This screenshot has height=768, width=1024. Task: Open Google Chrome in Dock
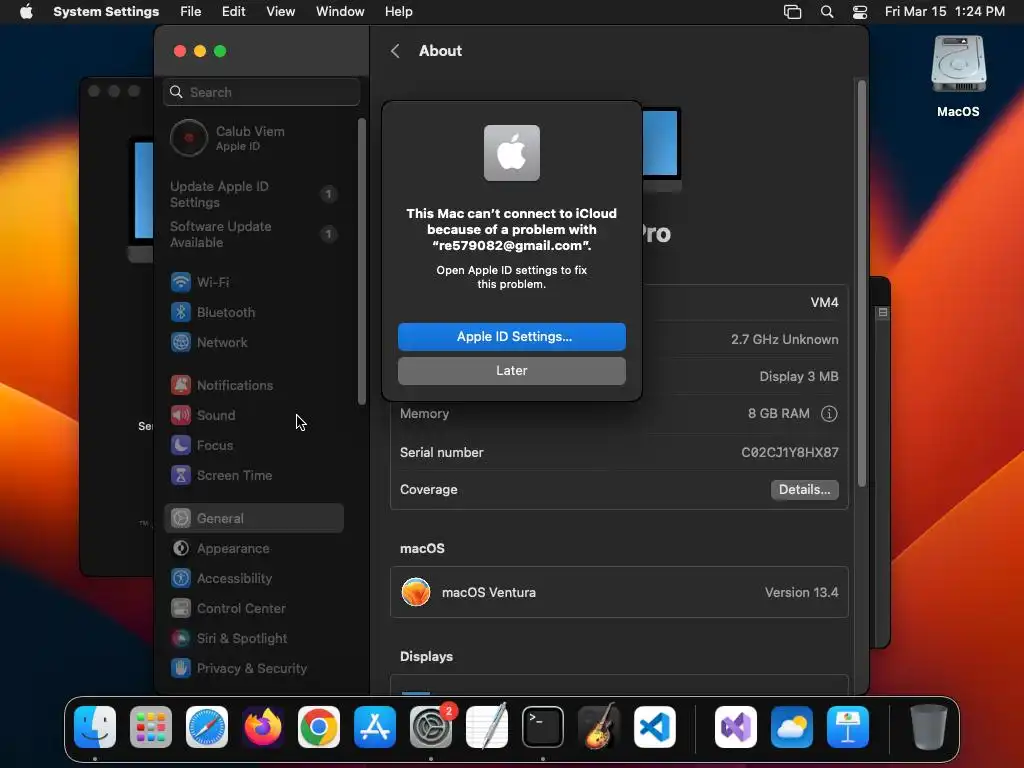[x=319, y=727]
